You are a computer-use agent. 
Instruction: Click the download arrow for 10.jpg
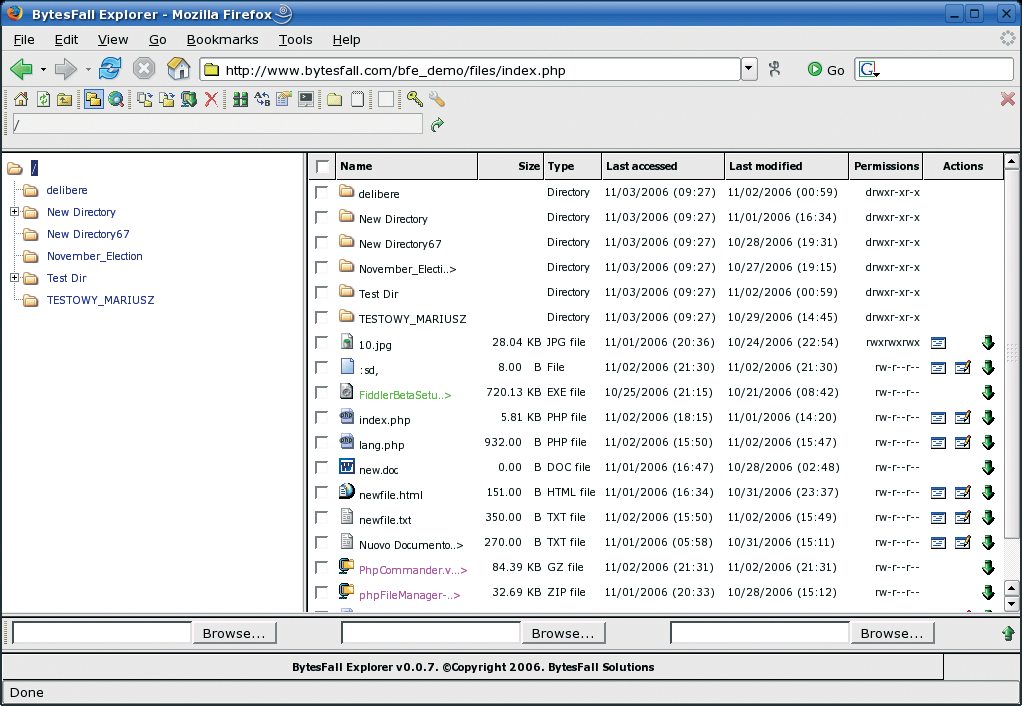988,342
